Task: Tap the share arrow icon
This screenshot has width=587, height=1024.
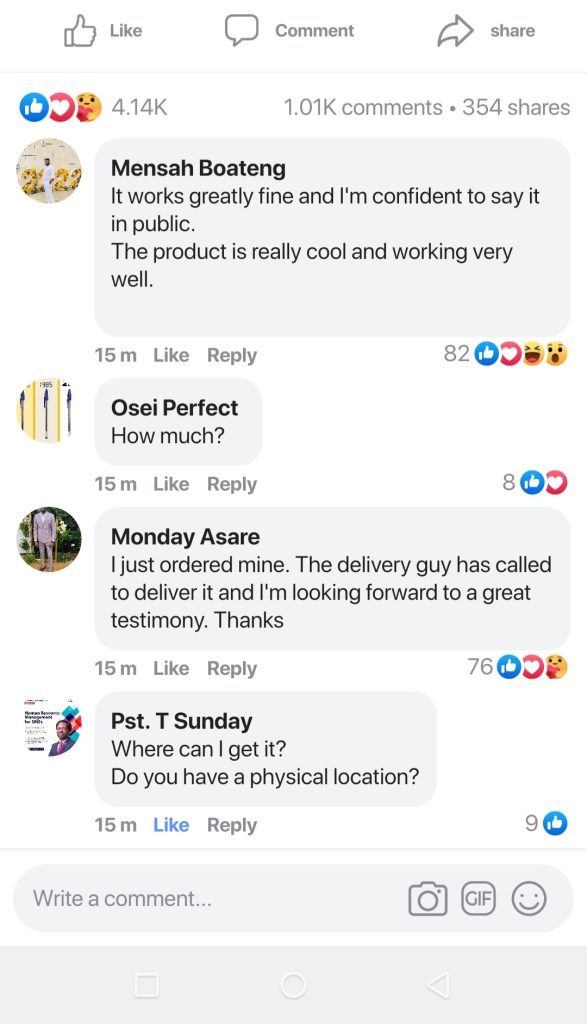Action: 455,31
